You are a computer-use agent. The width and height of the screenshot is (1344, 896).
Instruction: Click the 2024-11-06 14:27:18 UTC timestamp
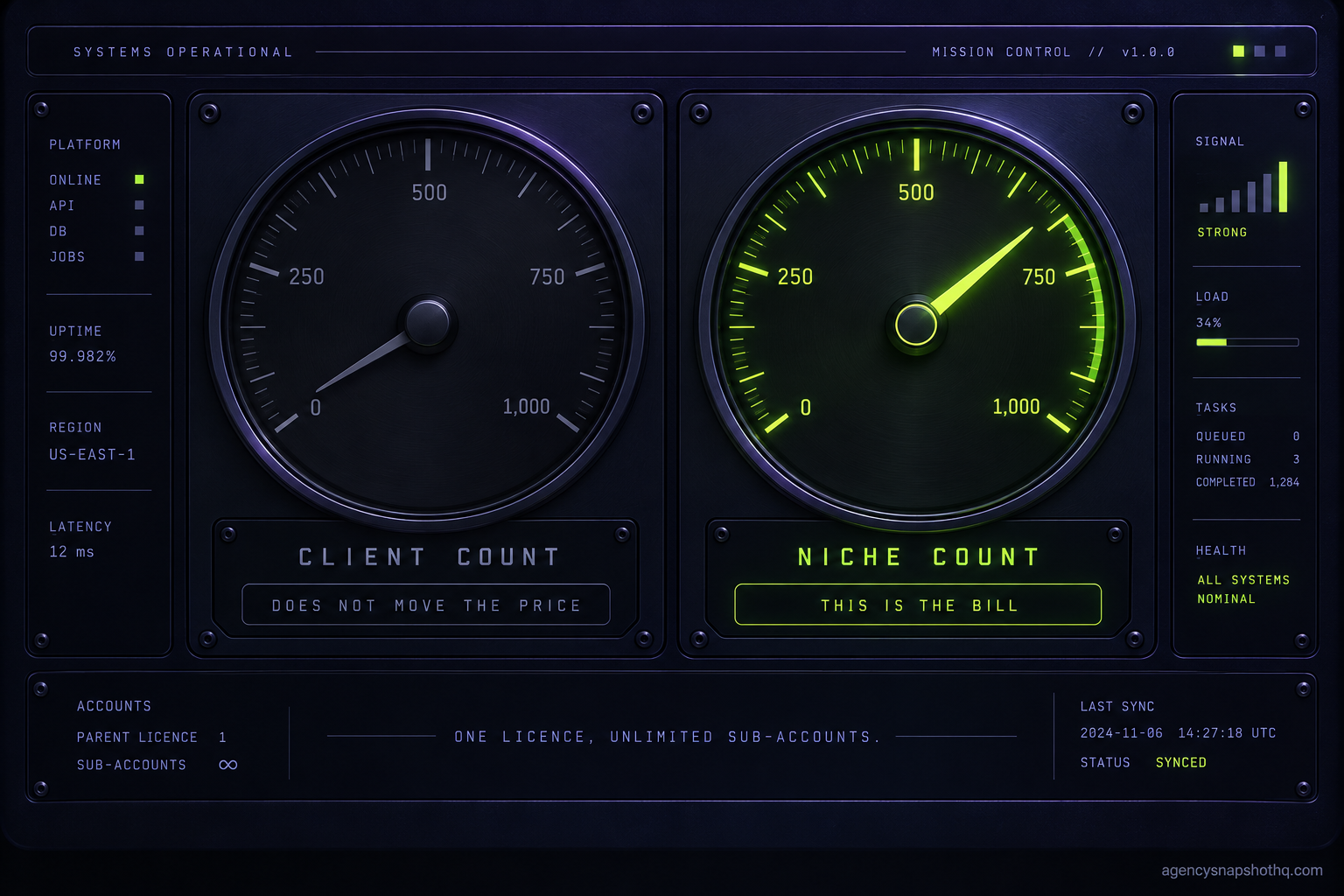pos(1178,733)
